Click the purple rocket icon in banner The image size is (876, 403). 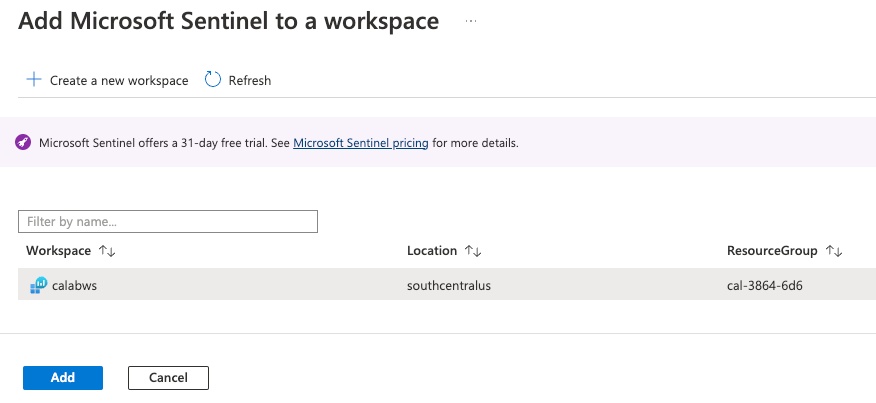coord(23,143)
